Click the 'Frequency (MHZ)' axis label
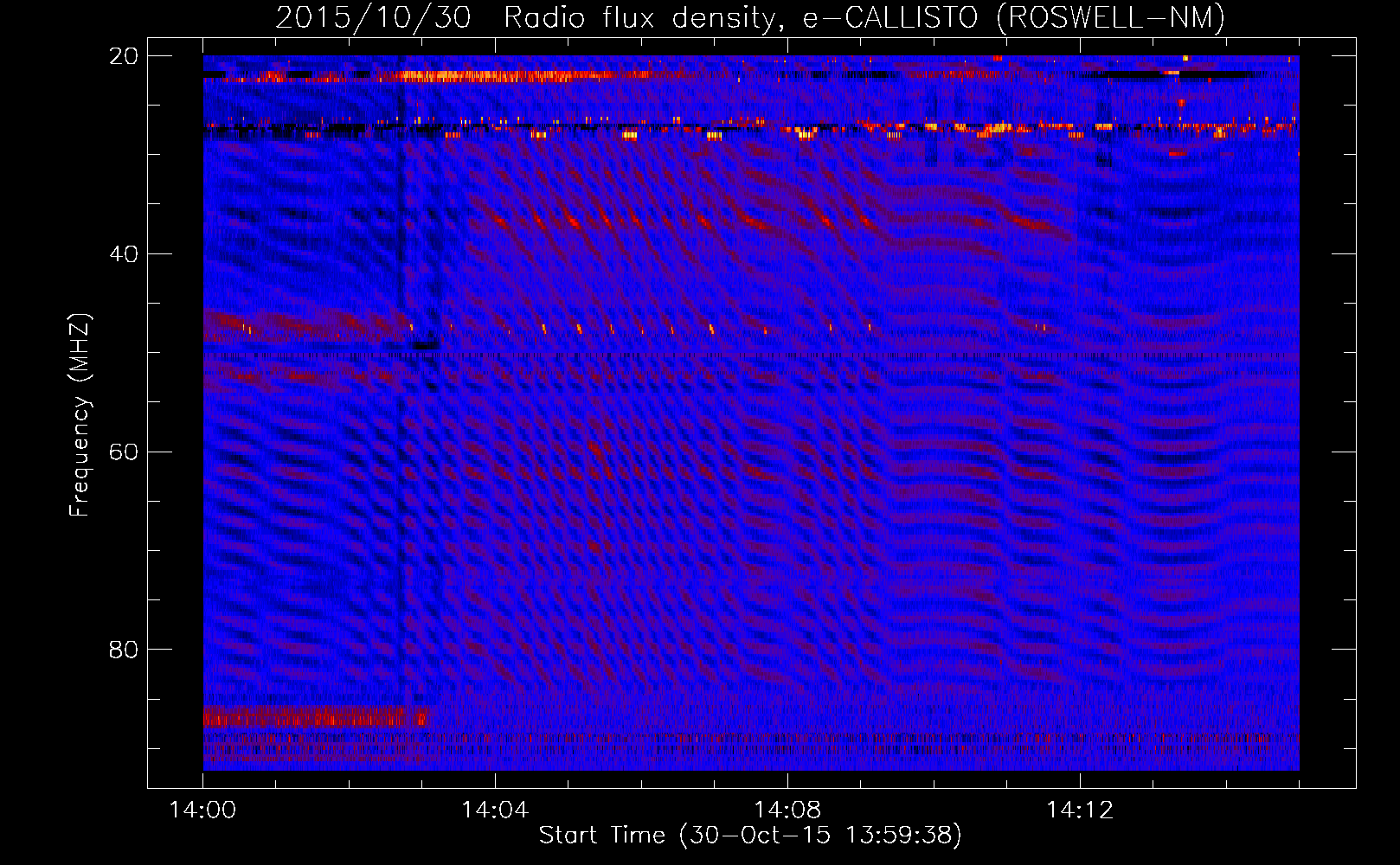The width and height of the screenshot is (1400, 865). click(80, 415)
